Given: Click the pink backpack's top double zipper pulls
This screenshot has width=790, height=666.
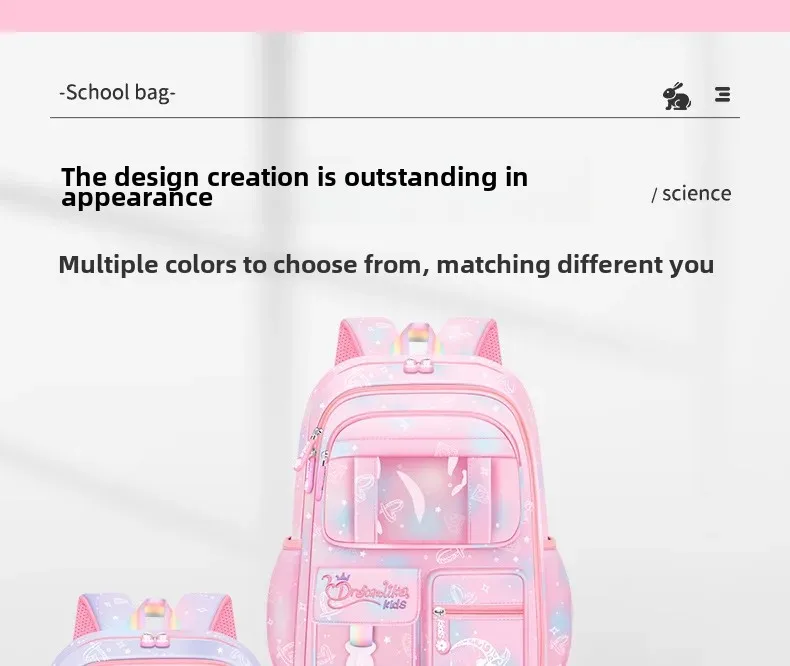Looking at the screenshot, I should click(419, 365).
